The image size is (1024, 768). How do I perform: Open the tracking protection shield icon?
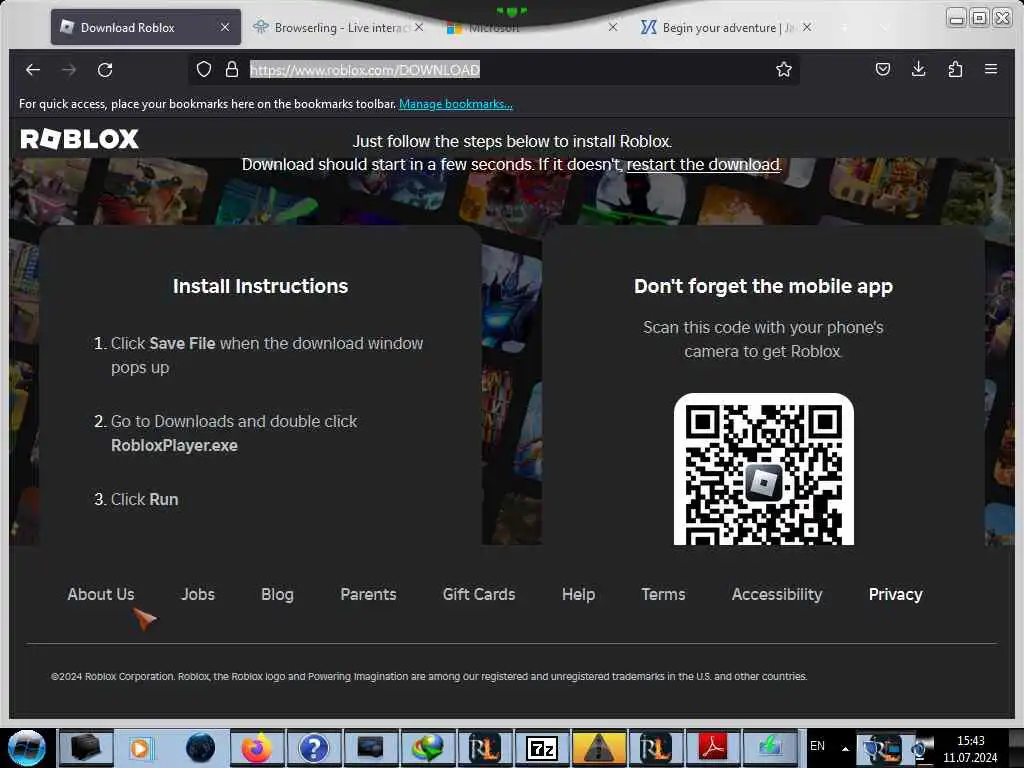[204, 69]
